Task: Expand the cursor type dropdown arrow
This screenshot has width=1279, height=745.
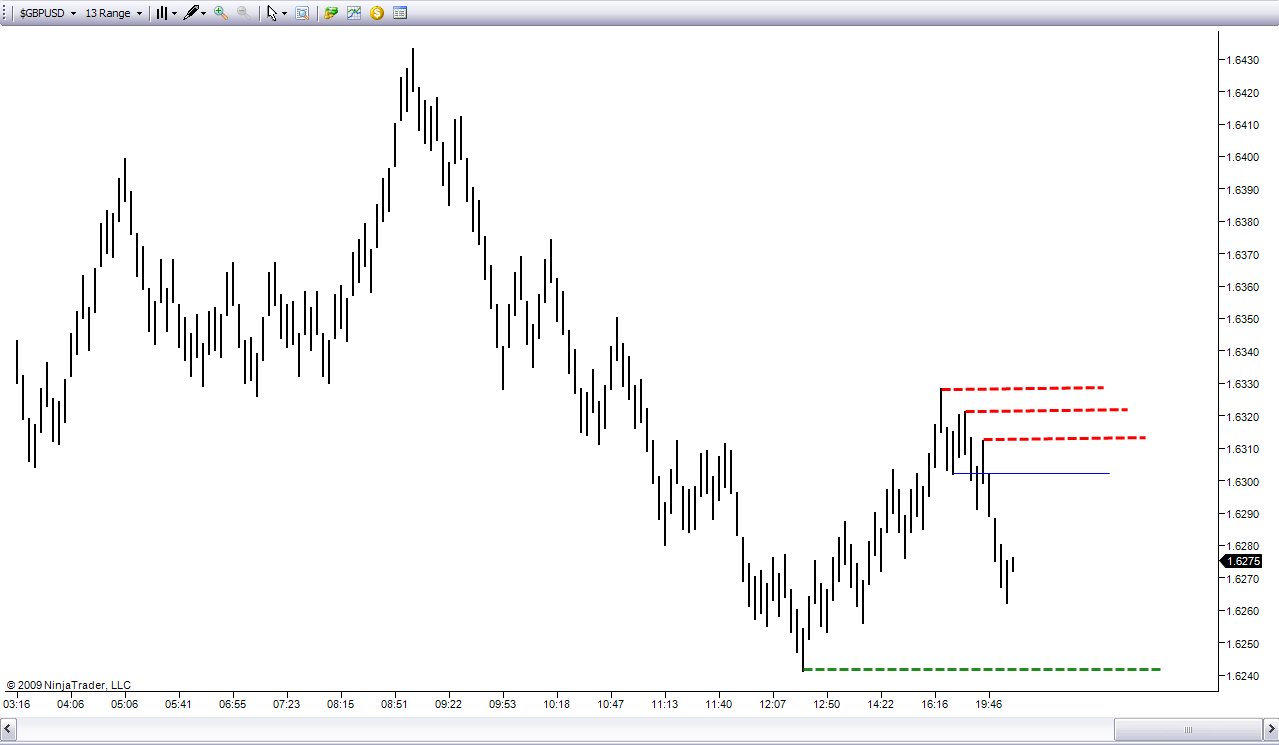Action: (285, 14)
